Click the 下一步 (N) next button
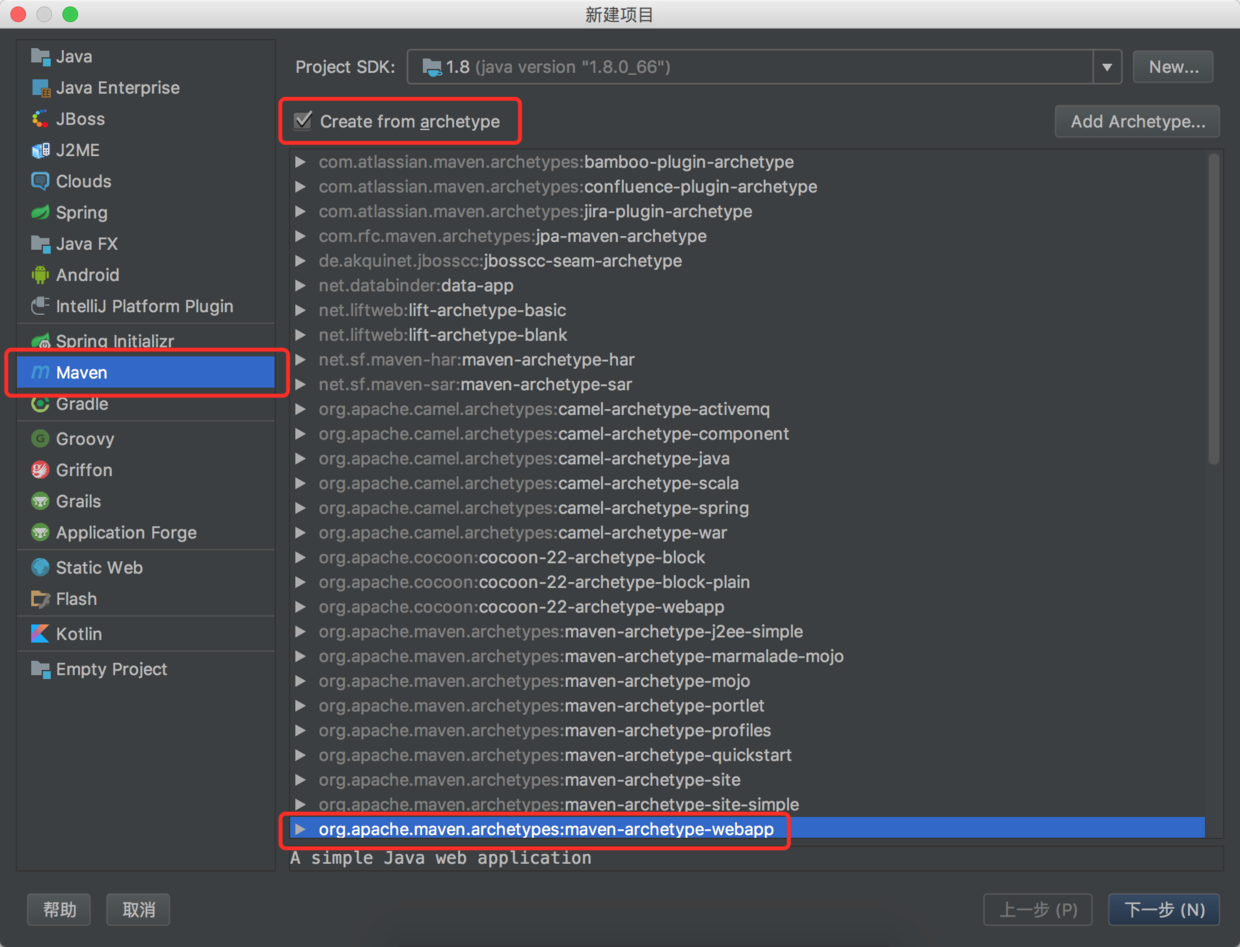Viewport: 1240px width, 947px height. 1164,910
